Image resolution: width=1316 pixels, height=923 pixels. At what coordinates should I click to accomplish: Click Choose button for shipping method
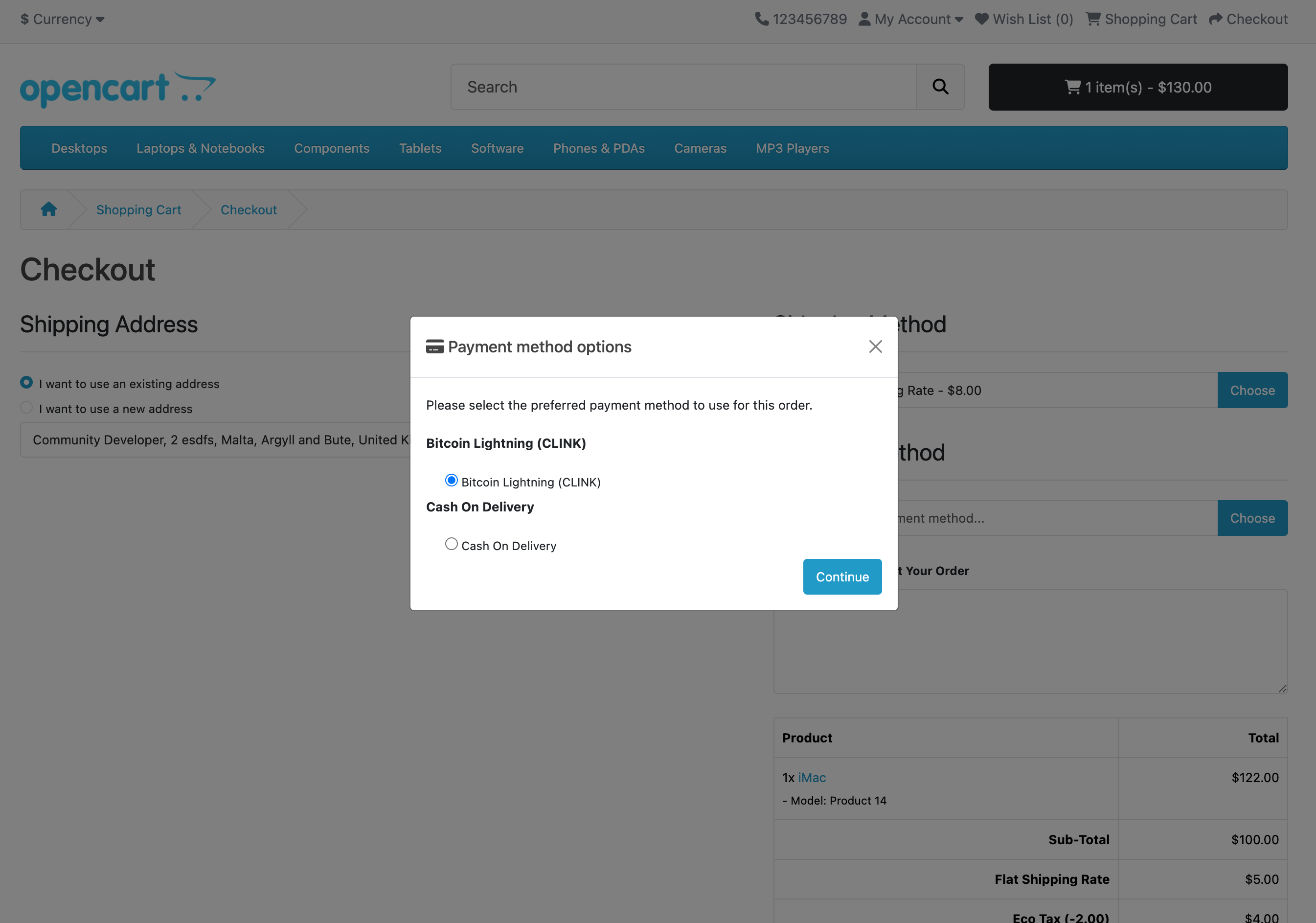1252,391
